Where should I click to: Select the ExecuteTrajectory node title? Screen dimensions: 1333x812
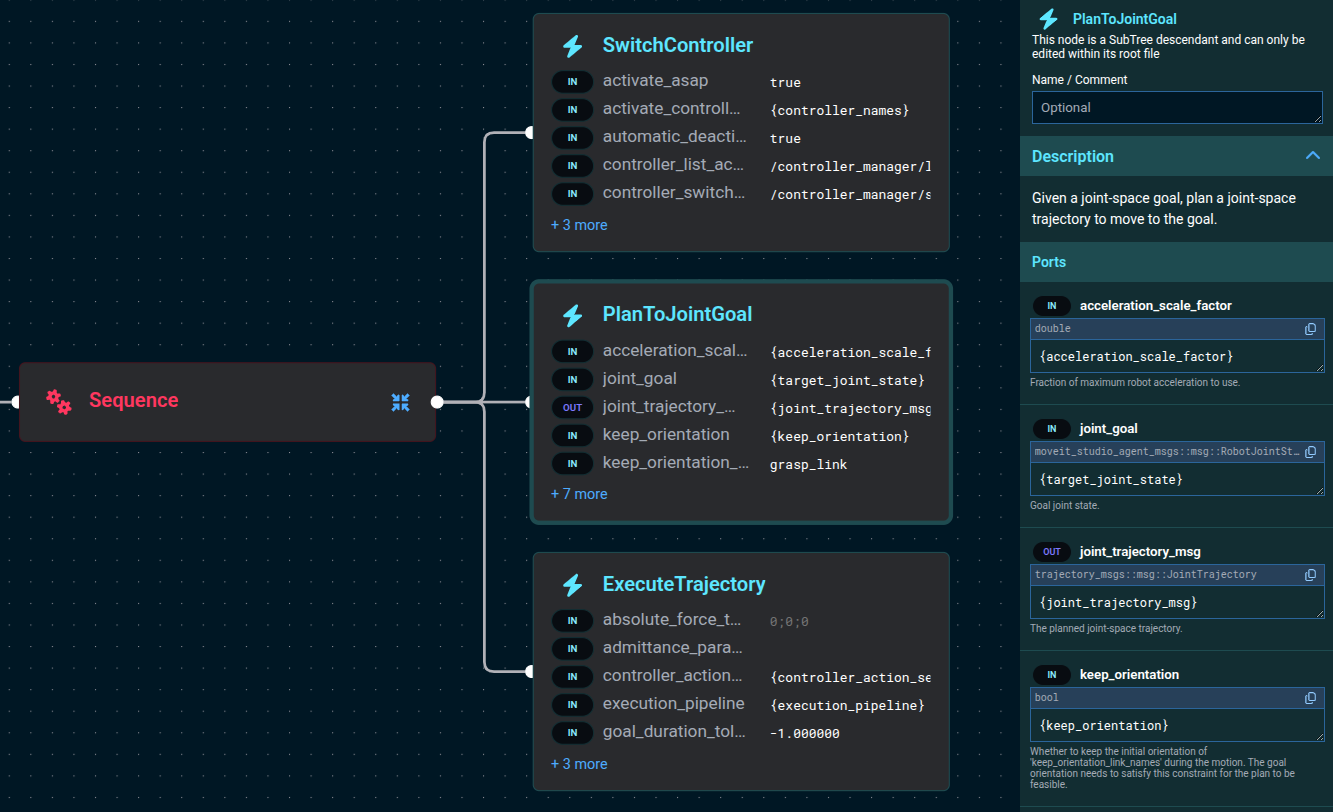(683, 585)
